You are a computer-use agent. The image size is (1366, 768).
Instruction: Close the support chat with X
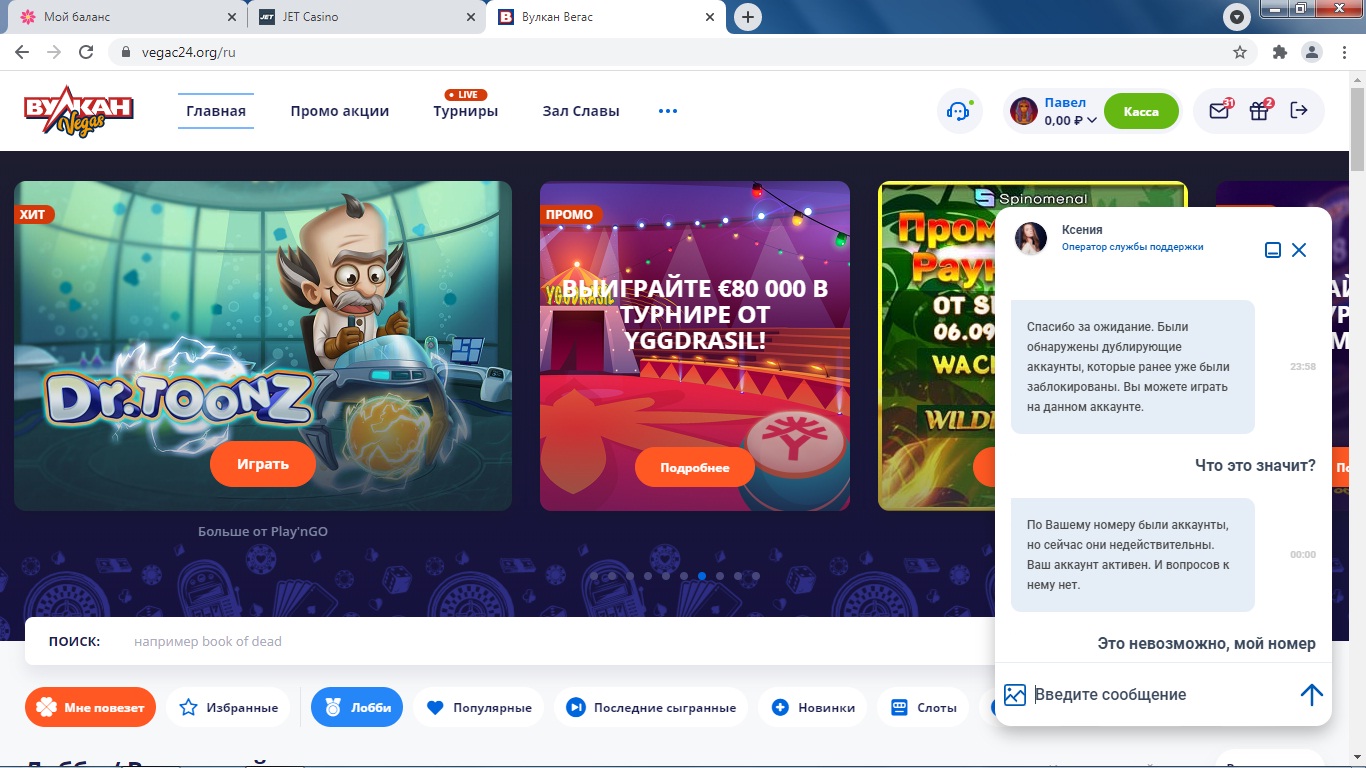pos(1299,250)
